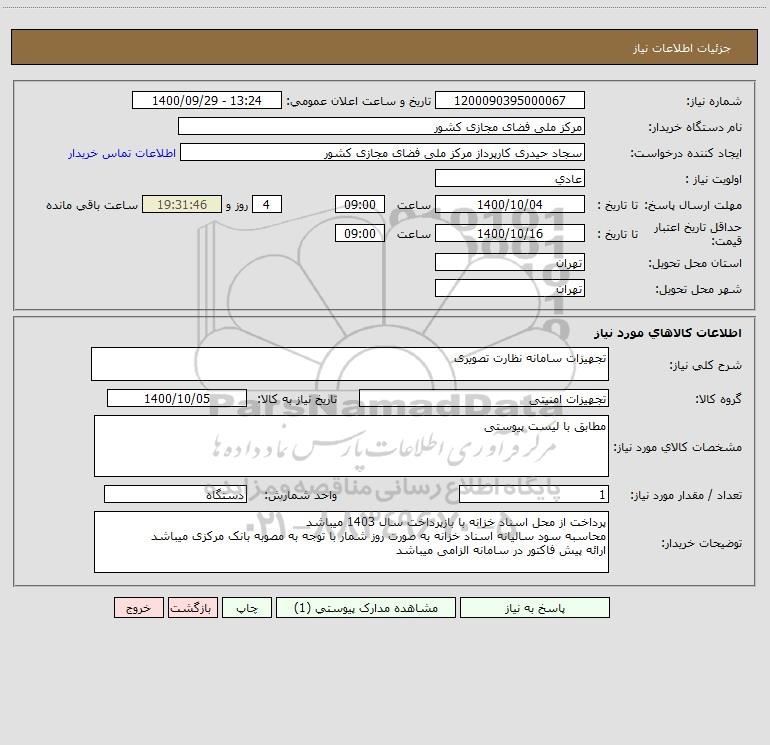Viewport: 770px width, 745px height.
Task: Click the بازگشت back button
Action: pos(192,608)
